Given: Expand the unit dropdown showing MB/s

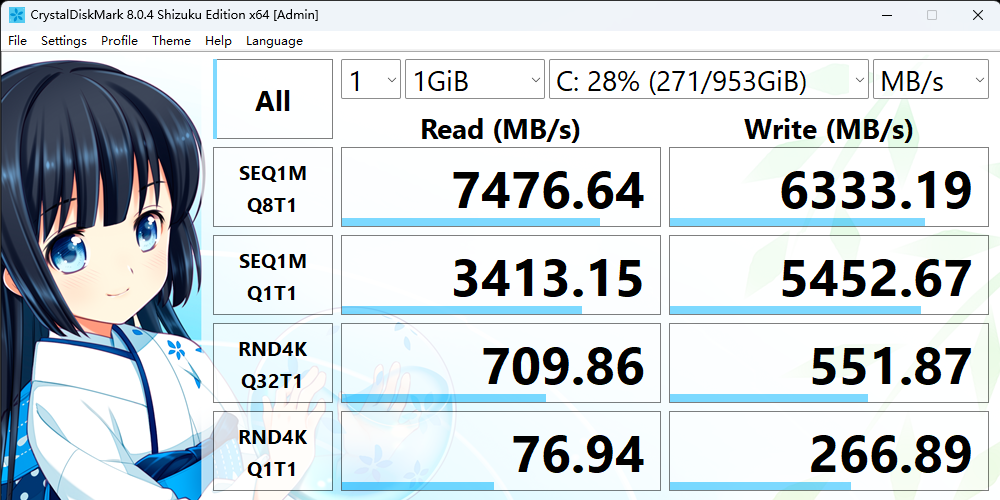Looking at the screenshot, I should pos(930,79).
